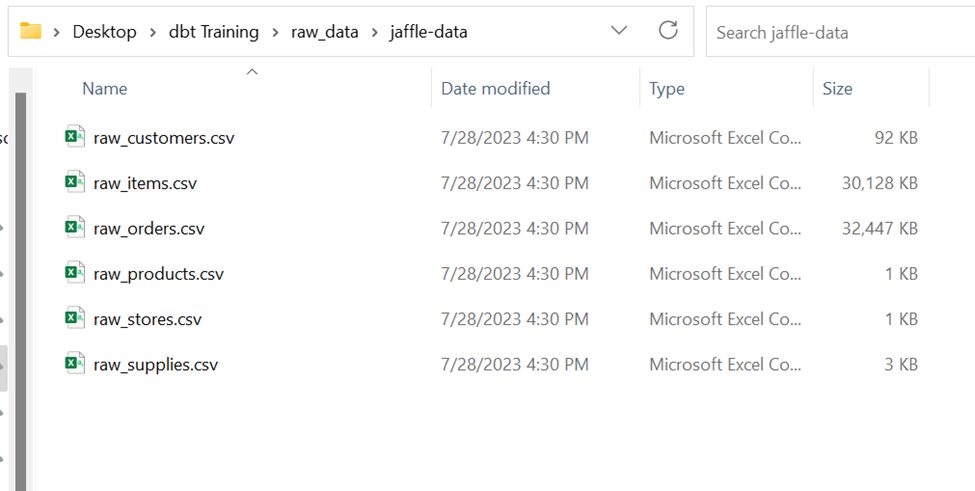
Task: Click the raw_stores.csv Excel file icon
Action: [75, 318]
